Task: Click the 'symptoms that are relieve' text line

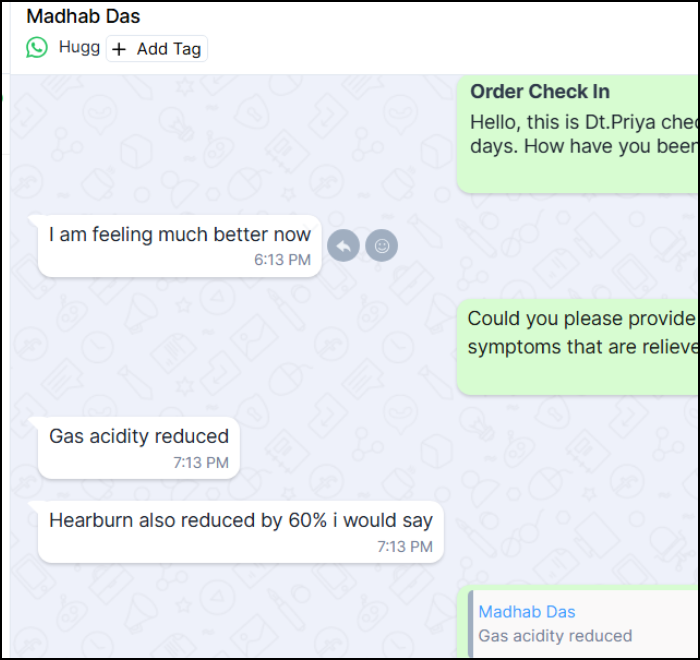Action: click(583, 347)
